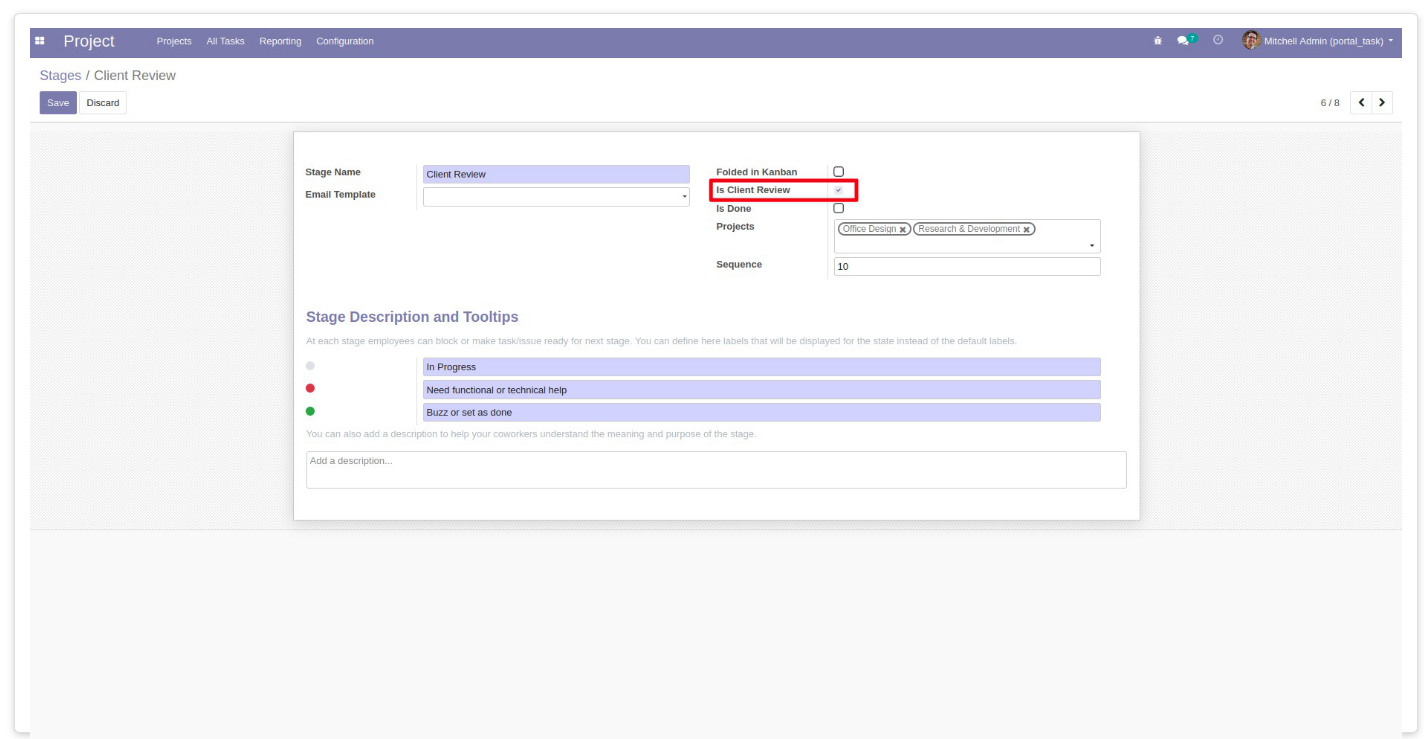The height and width of the screenshot is (739, 1424).
Task: Open the Projects menu
Action: point(174,41)
